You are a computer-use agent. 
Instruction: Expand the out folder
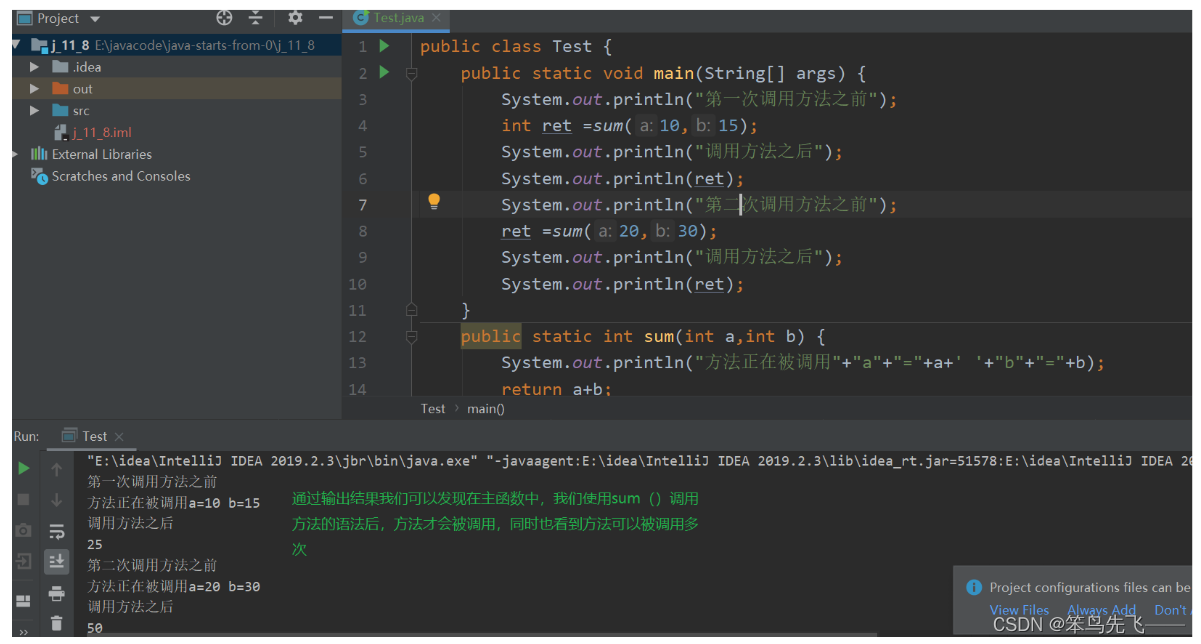(x=35, y=89)
